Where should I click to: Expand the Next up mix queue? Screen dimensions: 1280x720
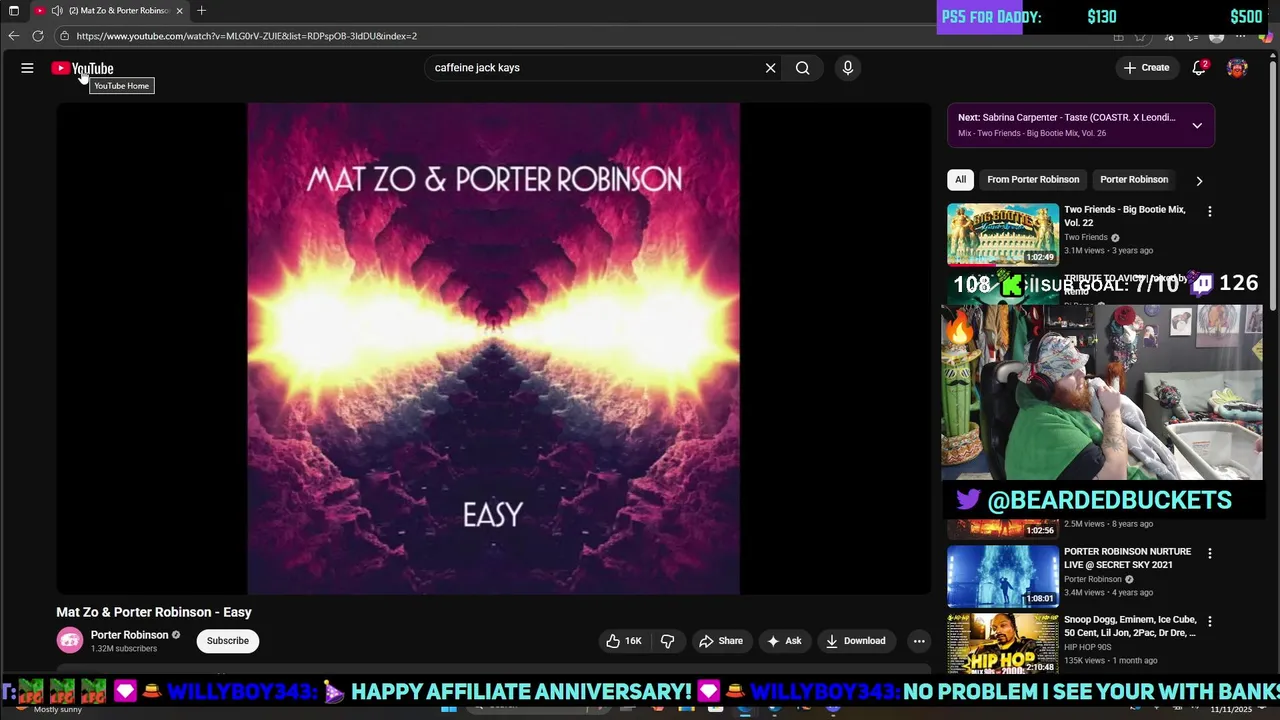coord(1197,126)
